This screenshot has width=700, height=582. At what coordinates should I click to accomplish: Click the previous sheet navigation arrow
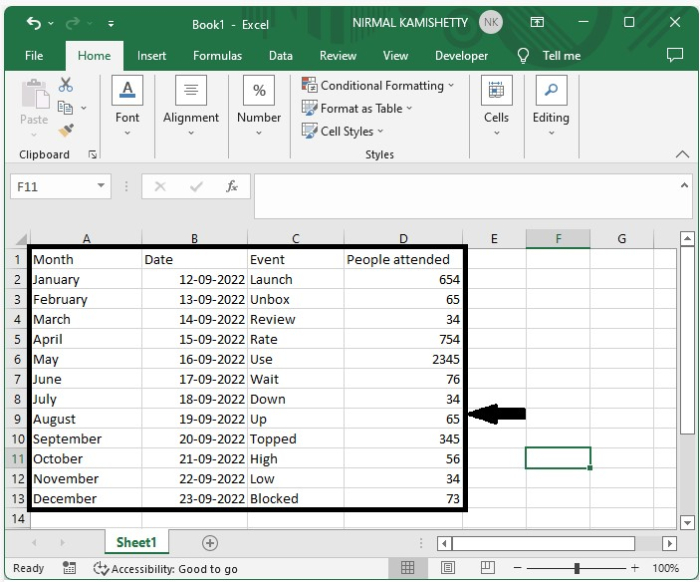pyautogui.click(x=34, y=543)
